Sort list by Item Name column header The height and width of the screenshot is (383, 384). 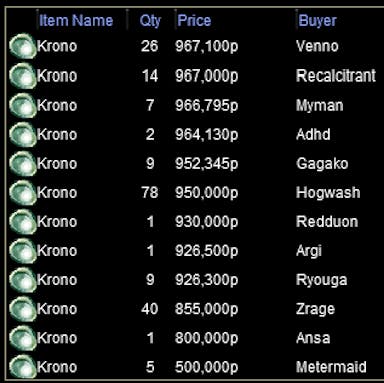[x=76, y=20]
